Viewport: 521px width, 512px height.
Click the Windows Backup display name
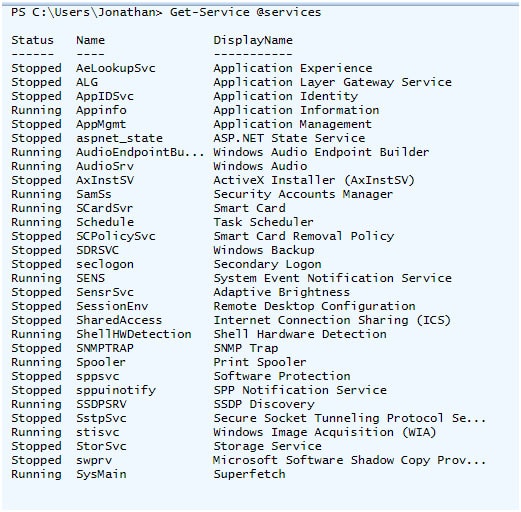coord(264,250)
